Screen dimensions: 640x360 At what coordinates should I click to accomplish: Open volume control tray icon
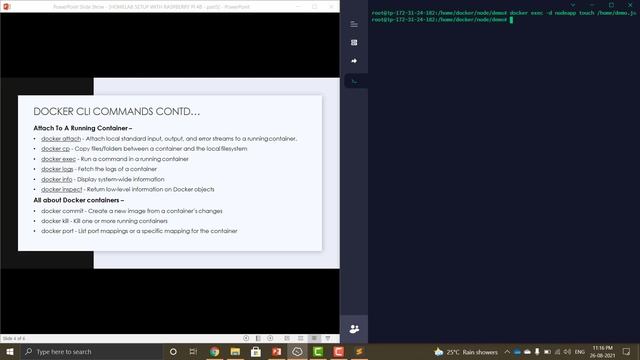pos(567,352)
